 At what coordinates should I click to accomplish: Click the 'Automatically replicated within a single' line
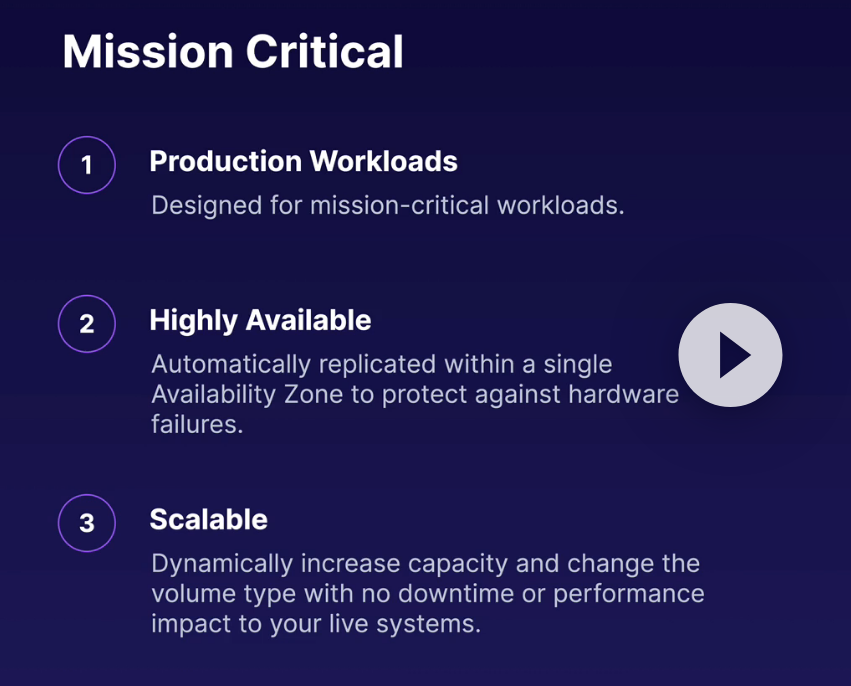(x=381, y=363)
